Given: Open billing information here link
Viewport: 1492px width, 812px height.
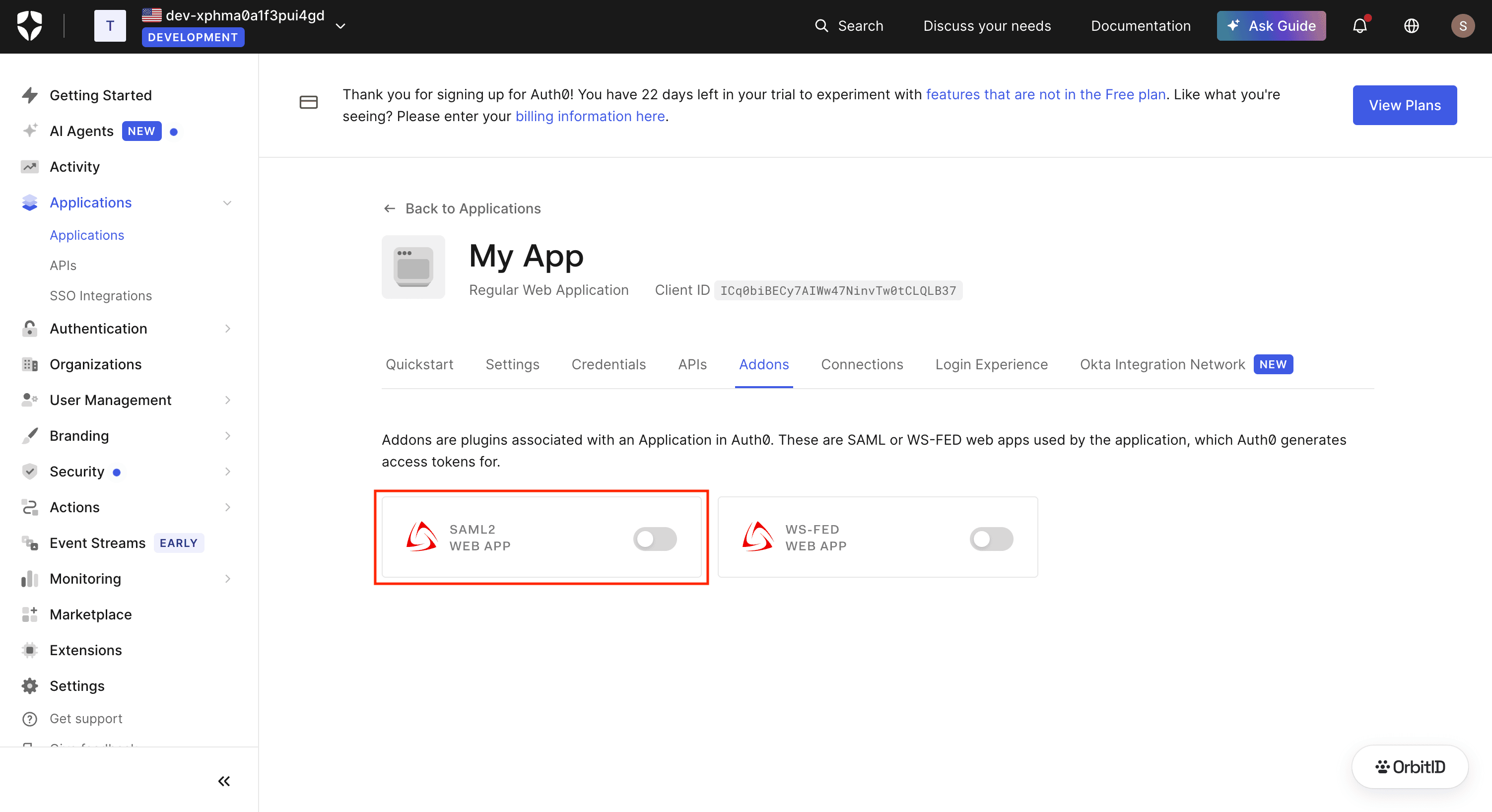Looking at the screenshot, I should click(590, 117).
